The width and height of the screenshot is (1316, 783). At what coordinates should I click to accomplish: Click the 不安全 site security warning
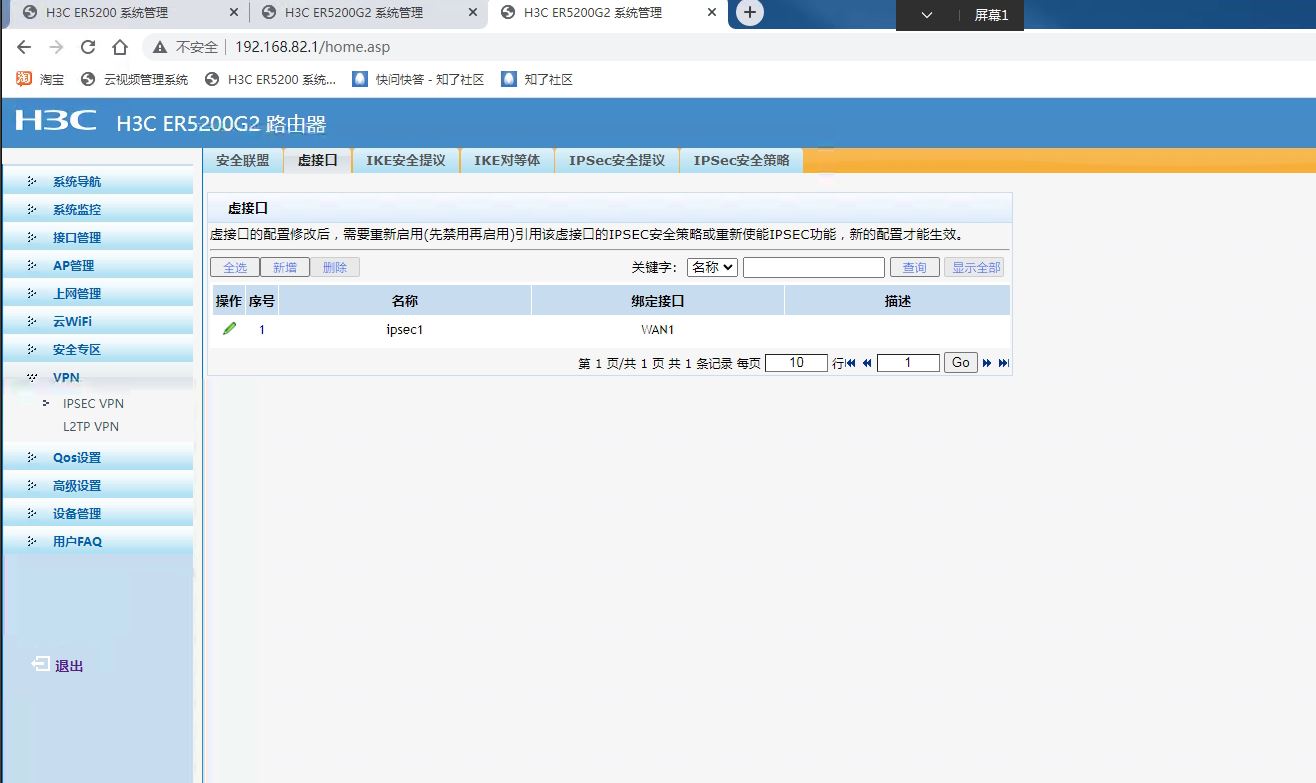coord(186,47)
